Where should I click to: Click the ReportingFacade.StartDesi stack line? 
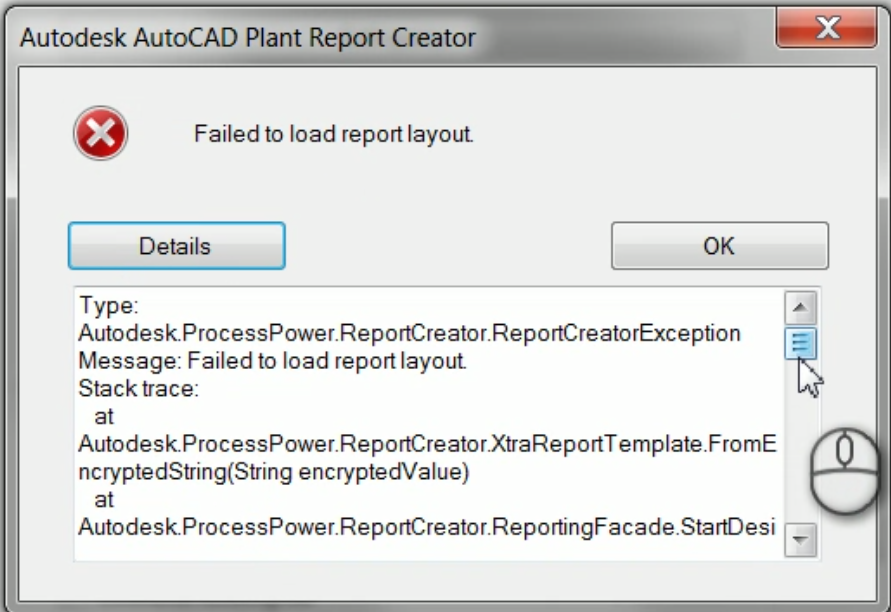click(426, 527)
